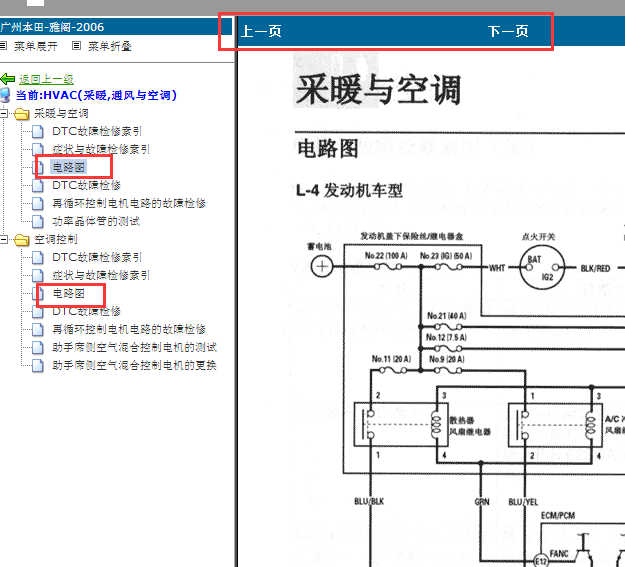Open 空调控制 folder label

coord(56,240)
